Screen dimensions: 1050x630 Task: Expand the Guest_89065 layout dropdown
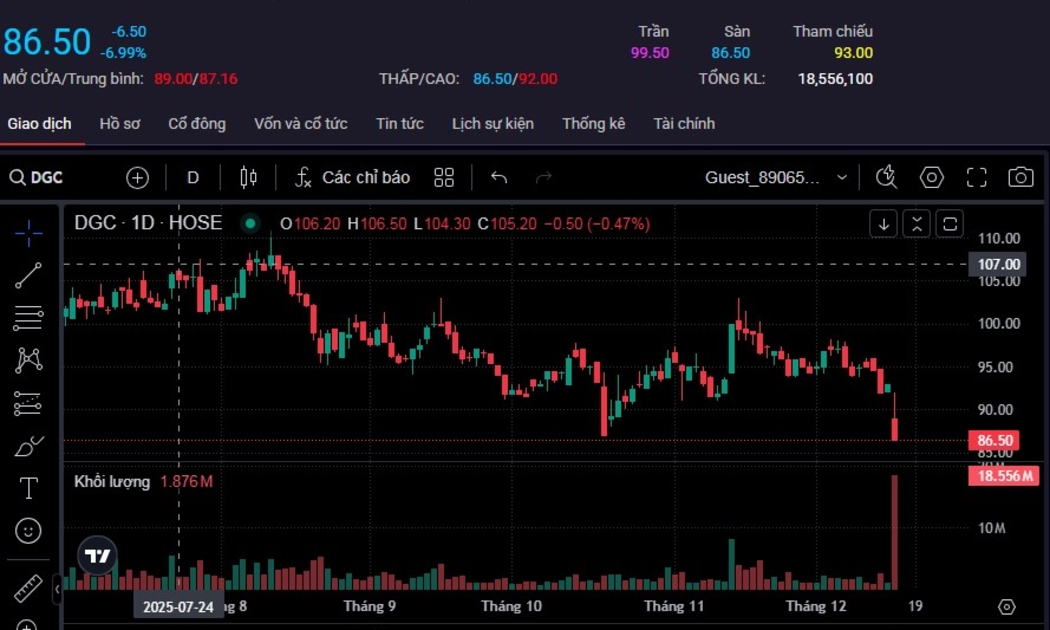coord(841,177)
